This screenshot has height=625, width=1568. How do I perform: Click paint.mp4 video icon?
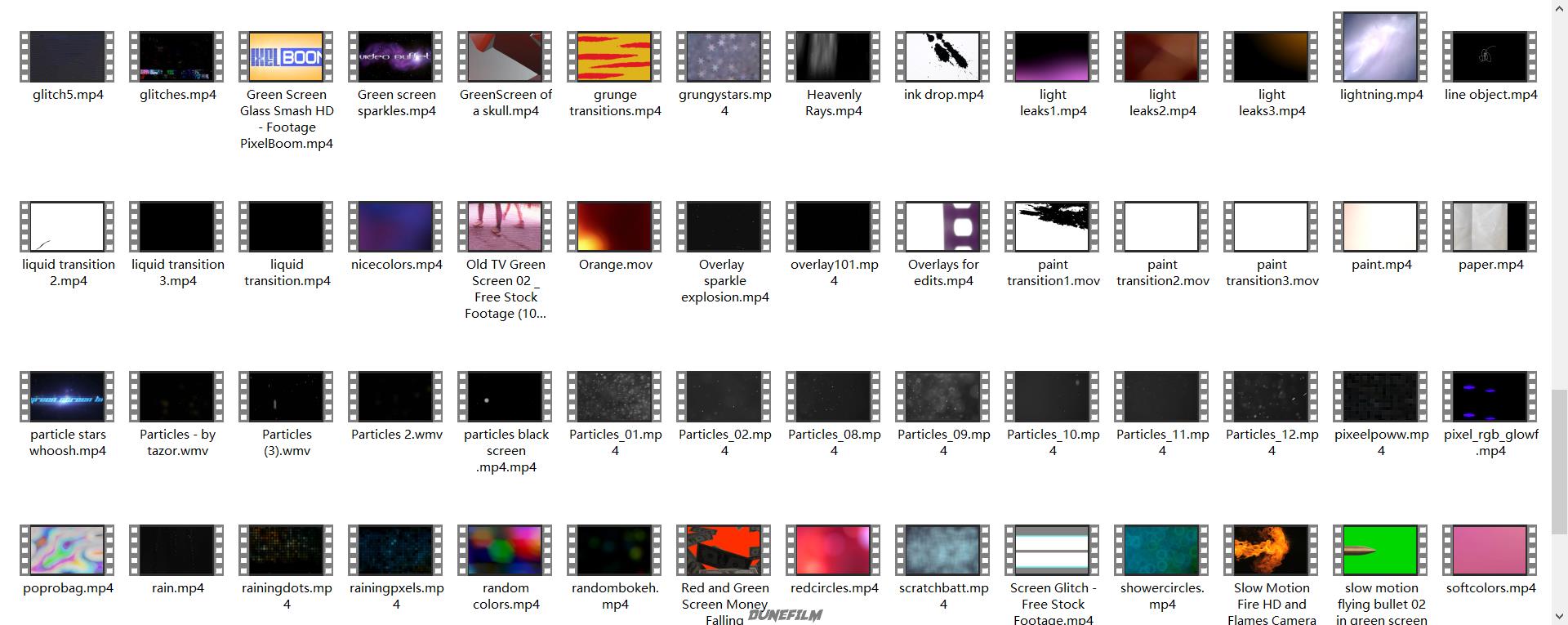pos(1381,227)
